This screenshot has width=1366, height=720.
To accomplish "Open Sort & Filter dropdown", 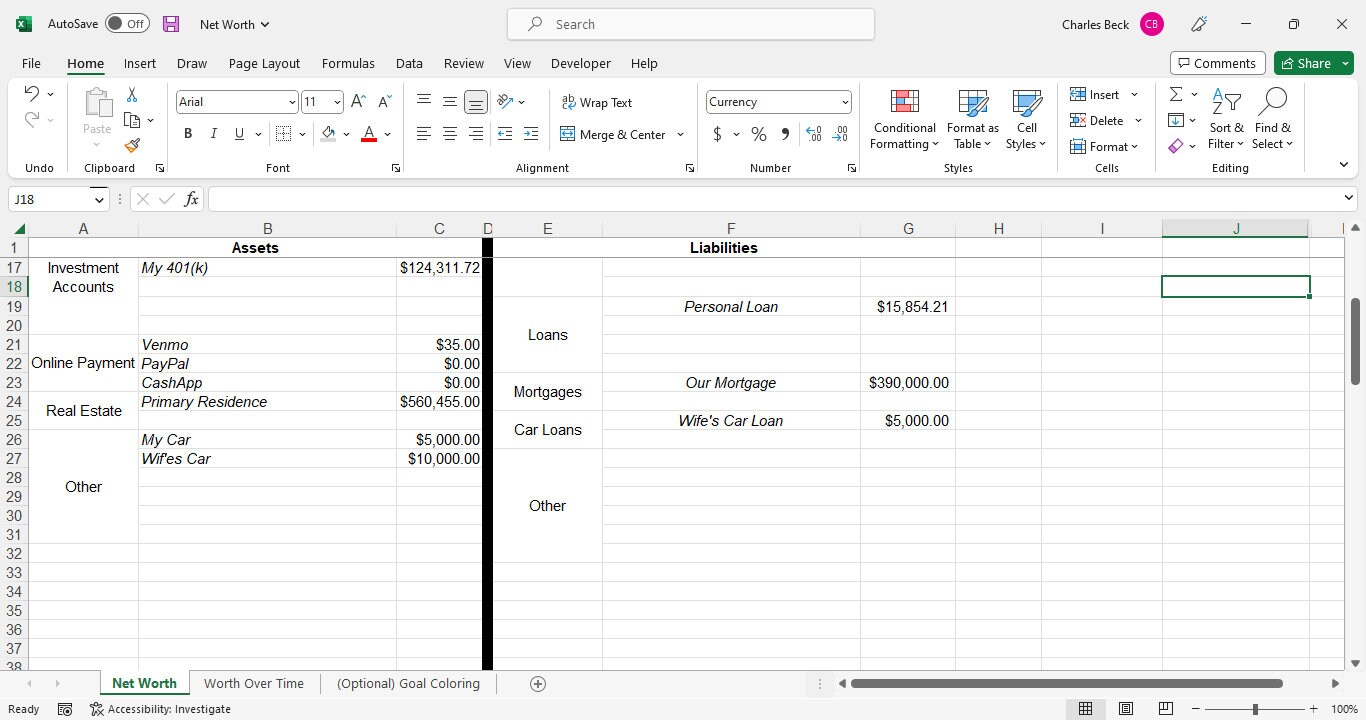I will 1226,120.
